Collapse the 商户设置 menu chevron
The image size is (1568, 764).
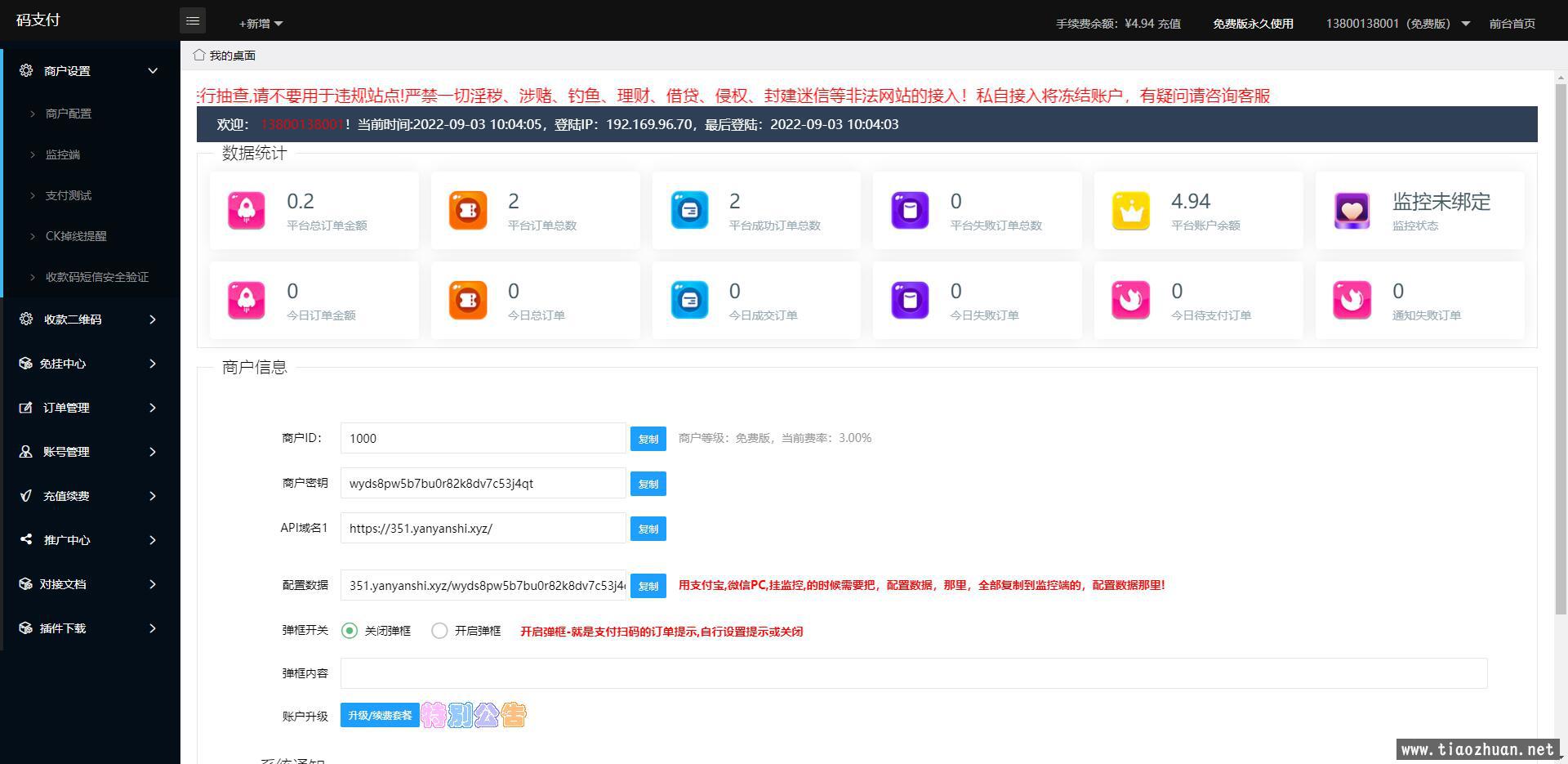pos(153,71)
